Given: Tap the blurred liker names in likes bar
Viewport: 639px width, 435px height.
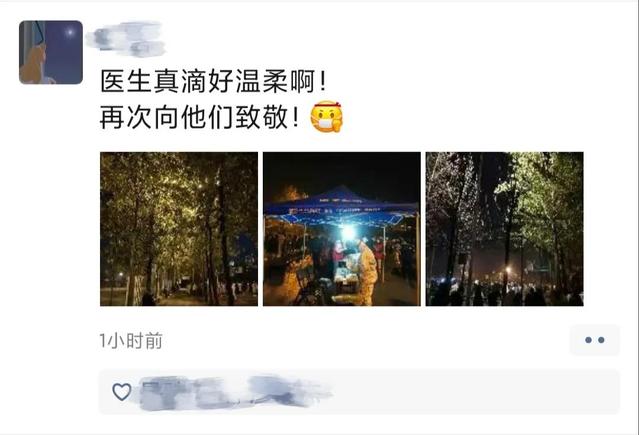Looking at the screenshot, I should pyautogui.click(x=236, y=393).
